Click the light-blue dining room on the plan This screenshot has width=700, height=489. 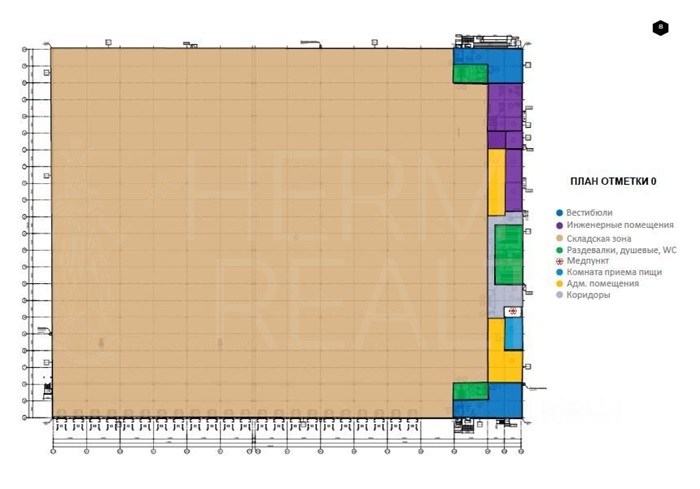tap(514, 334)
